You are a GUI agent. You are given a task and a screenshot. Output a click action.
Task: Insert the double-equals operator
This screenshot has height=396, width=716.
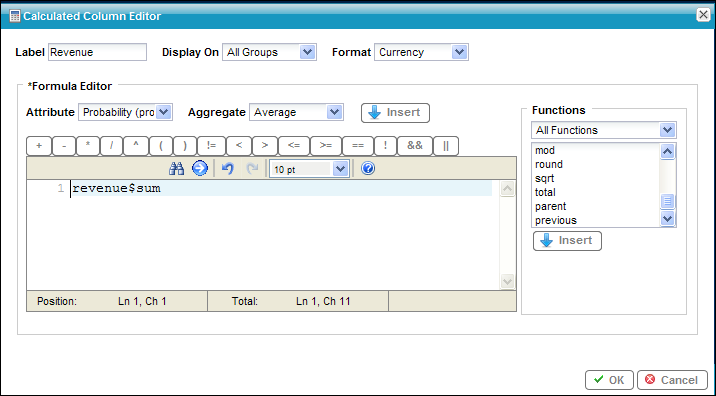pos(358,146)
